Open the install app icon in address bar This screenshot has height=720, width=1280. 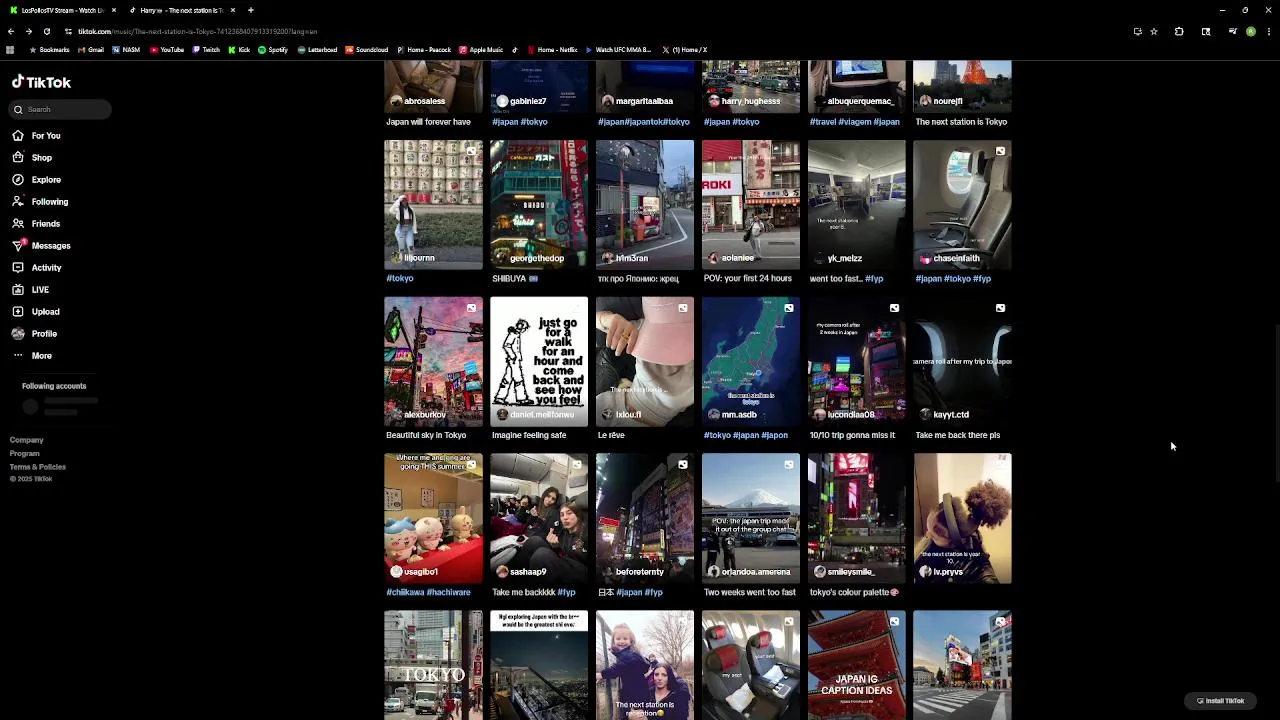coord(1137,32)
